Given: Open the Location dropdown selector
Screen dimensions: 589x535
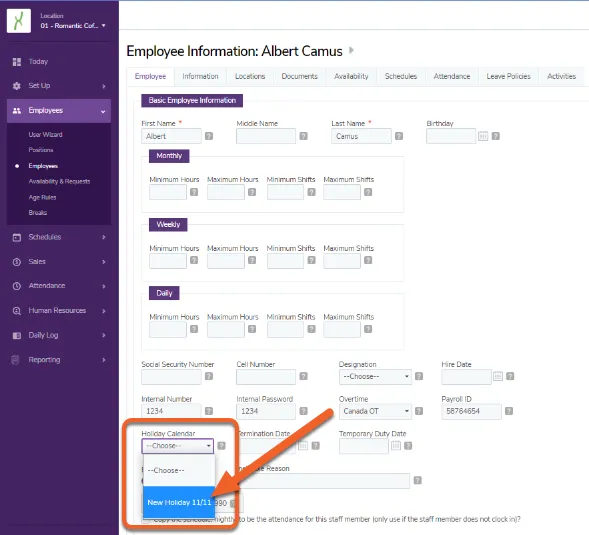Looking at the screenshot, I should (x=73, y=26).
